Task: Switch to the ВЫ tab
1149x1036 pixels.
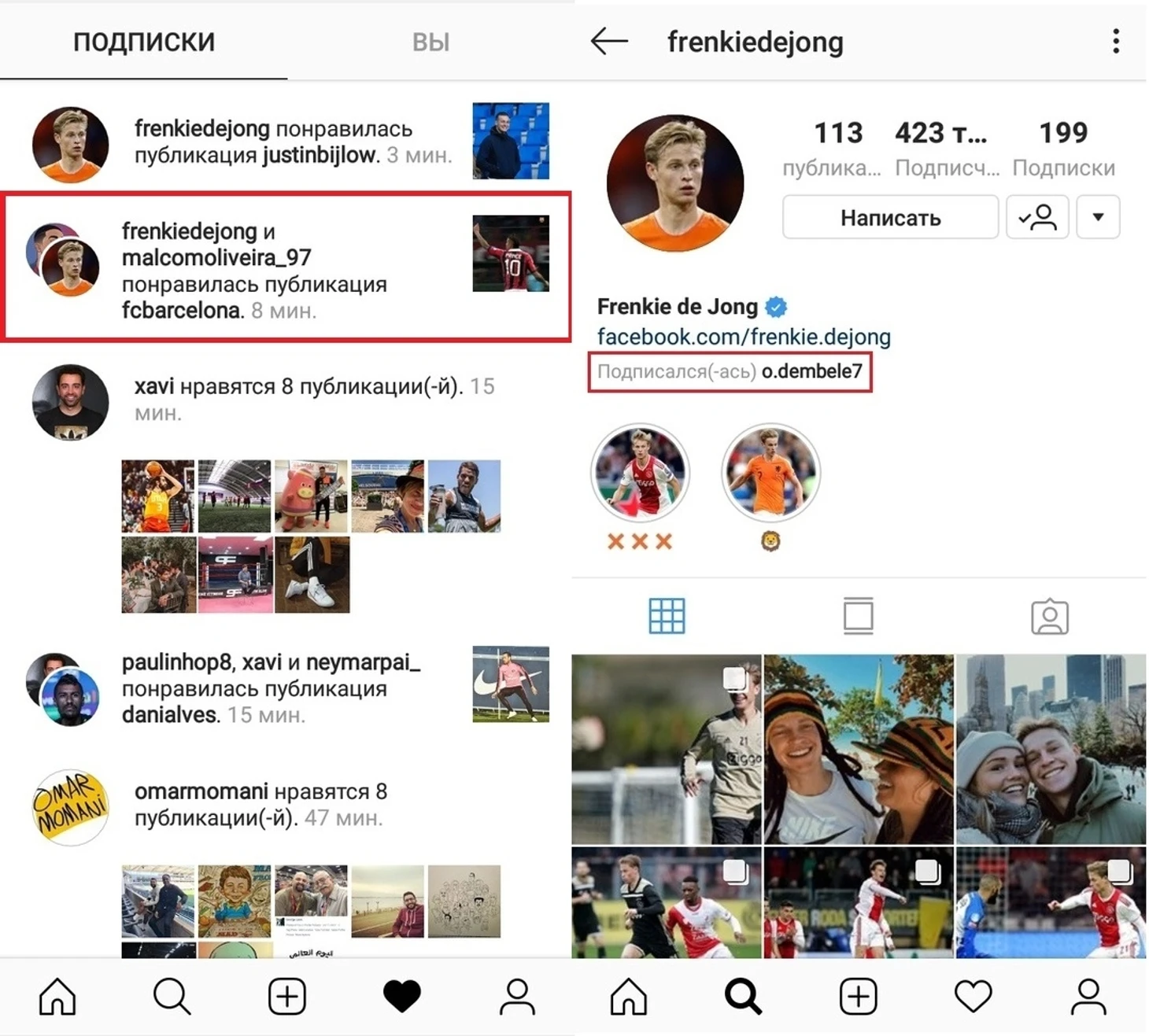Action: click(430, 42)
